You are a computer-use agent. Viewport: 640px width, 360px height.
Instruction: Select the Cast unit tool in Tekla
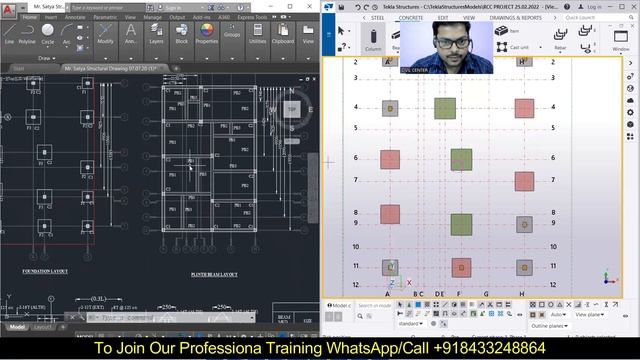point(513,47)
